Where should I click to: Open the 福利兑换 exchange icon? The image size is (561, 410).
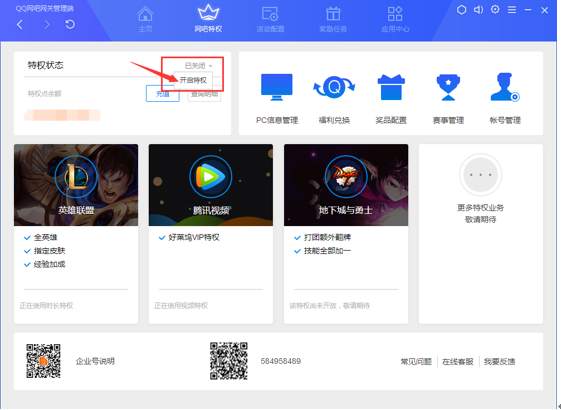click(x=334, y=87)
